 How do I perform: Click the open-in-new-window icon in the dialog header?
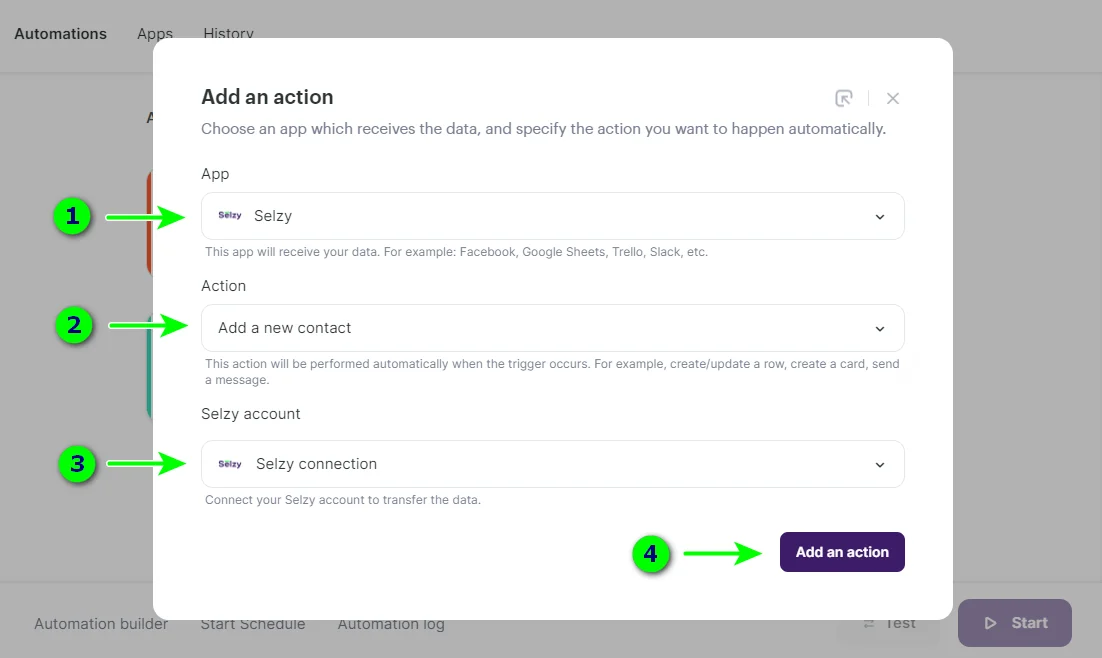(845, 97)
